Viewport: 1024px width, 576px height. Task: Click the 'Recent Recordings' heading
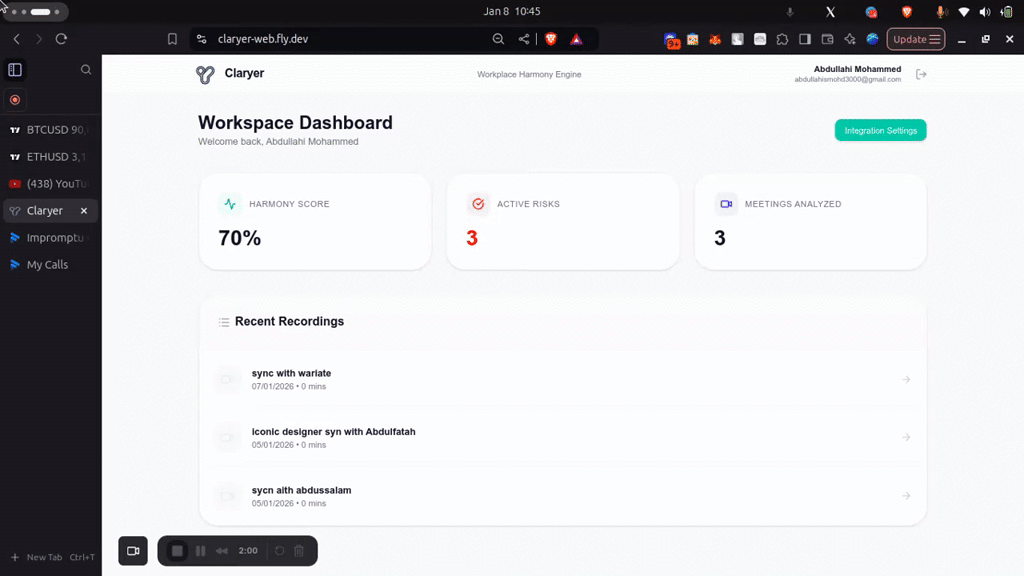289,321
